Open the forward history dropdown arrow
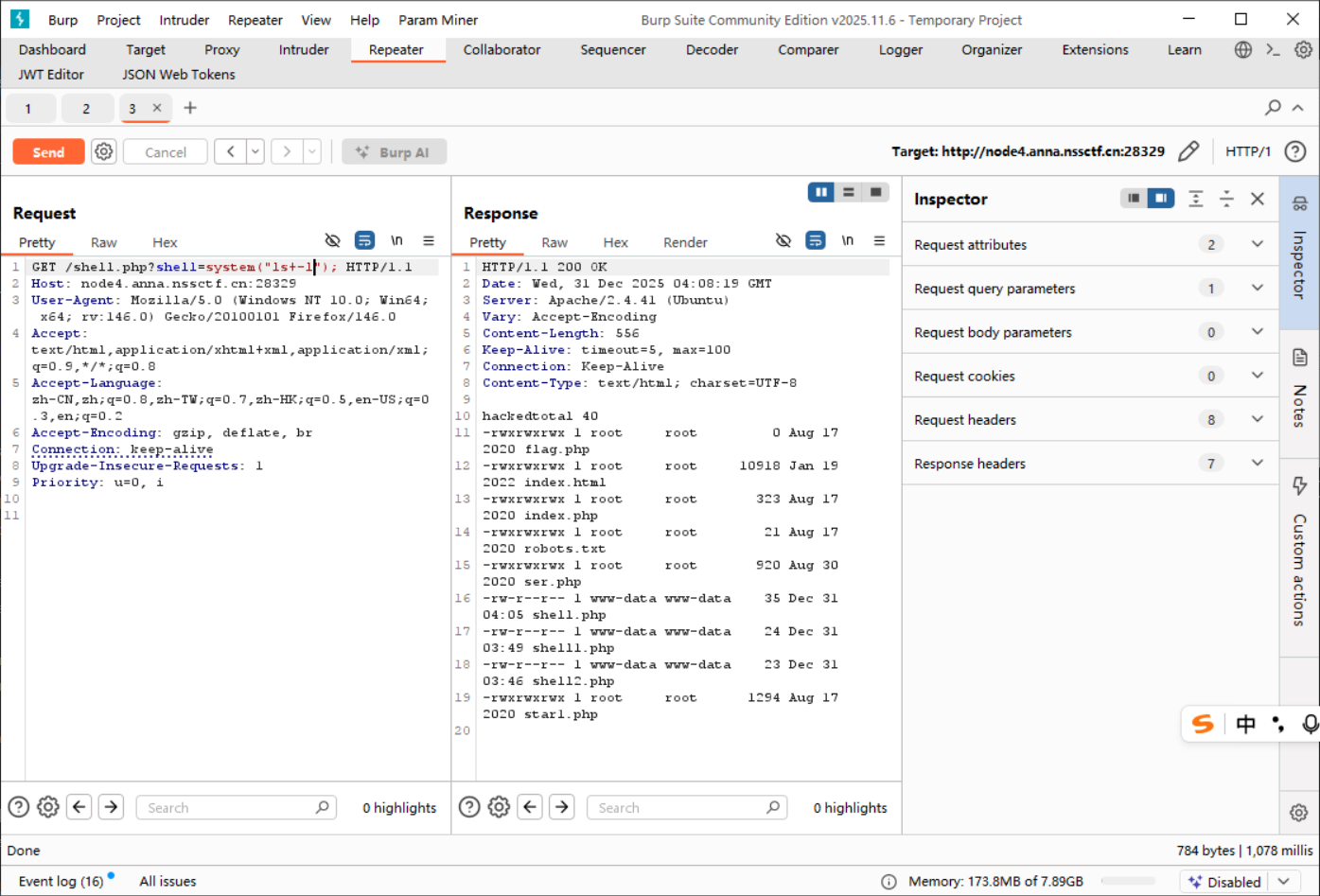The image size is (1320, 896). [312, 151]
